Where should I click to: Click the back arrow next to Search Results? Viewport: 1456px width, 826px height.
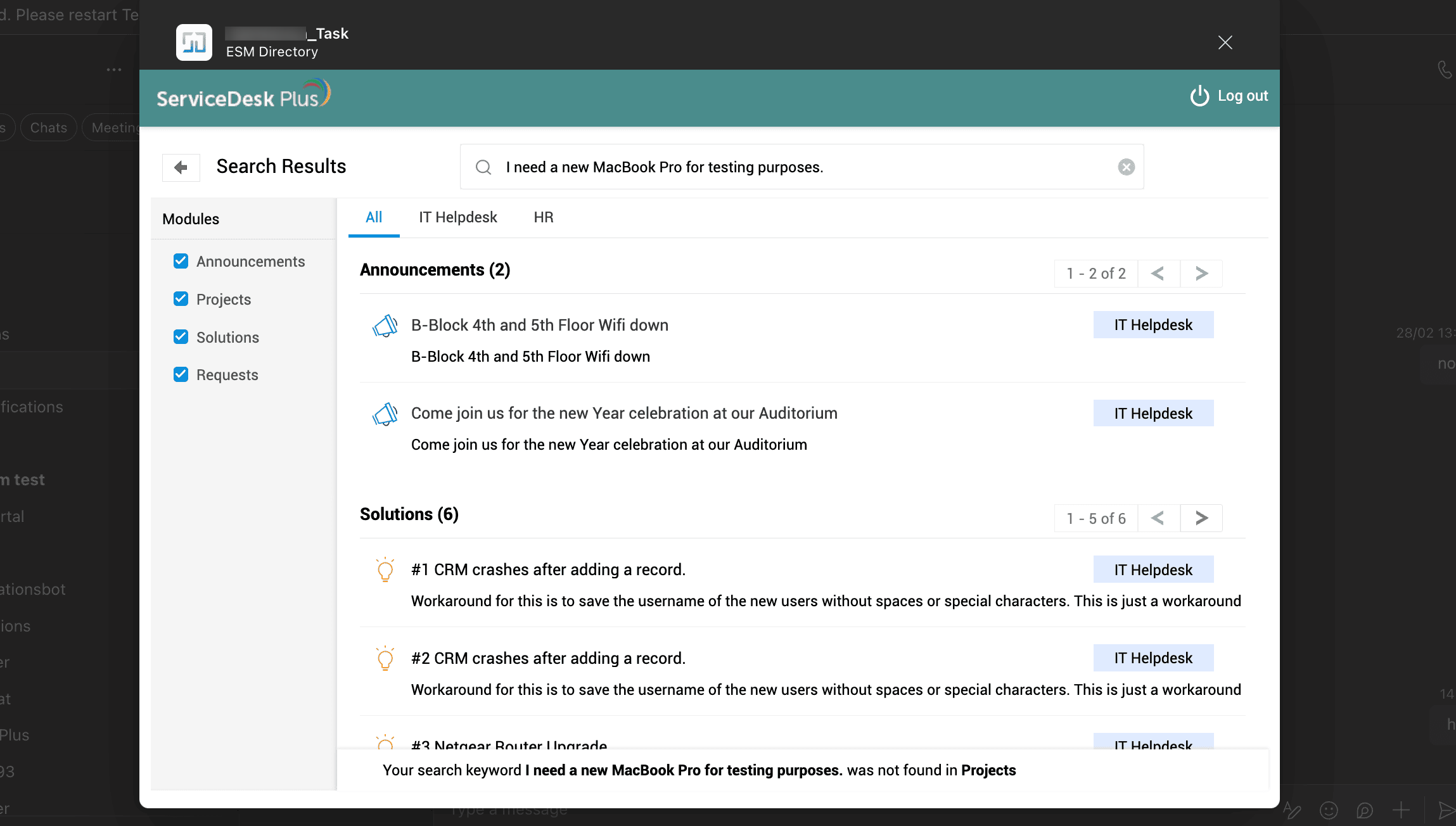181,167
